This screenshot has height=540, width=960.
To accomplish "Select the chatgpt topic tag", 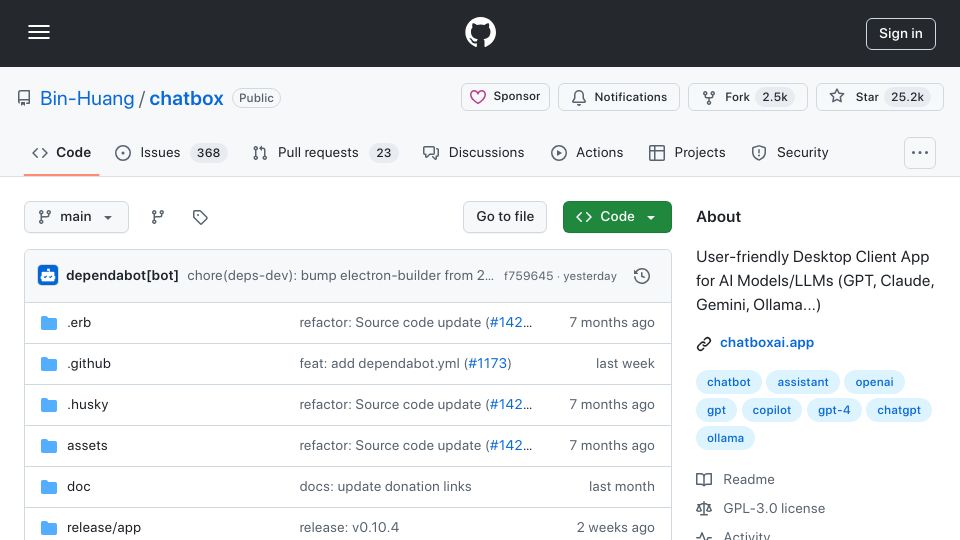I will tap(899, 410).
